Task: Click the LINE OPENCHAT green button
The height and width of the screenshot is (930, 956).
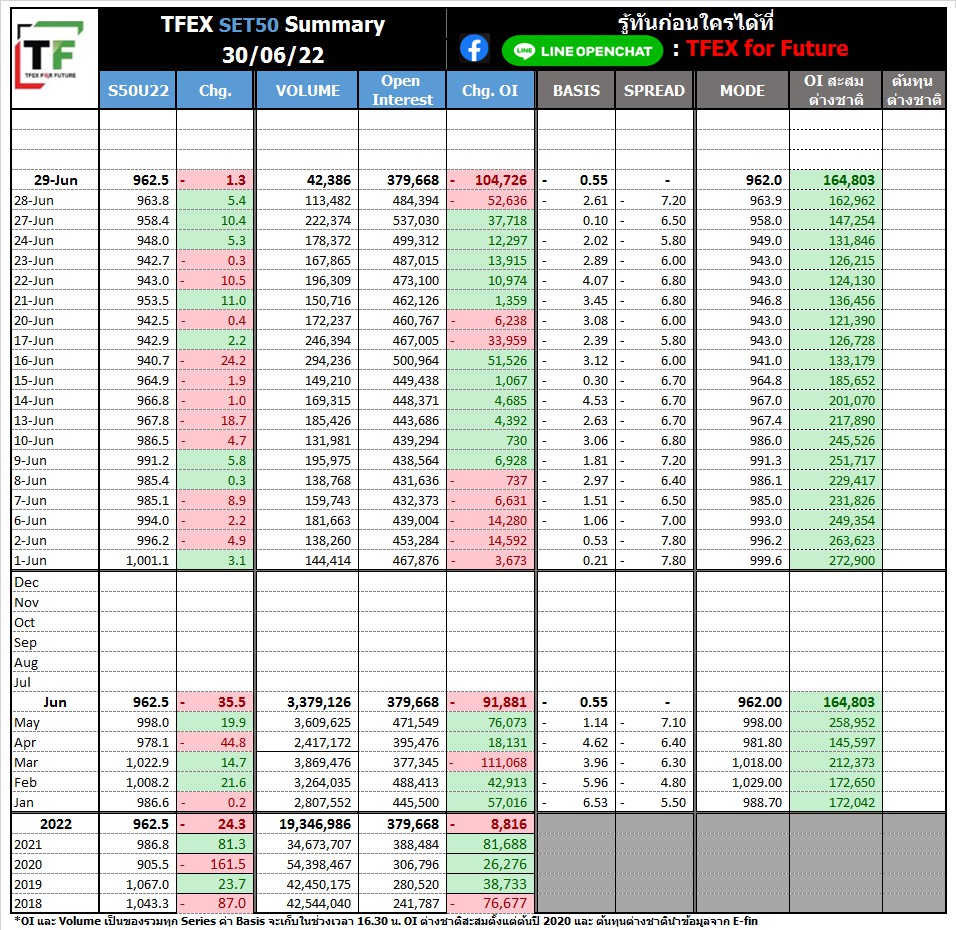Action: [582, 51]
